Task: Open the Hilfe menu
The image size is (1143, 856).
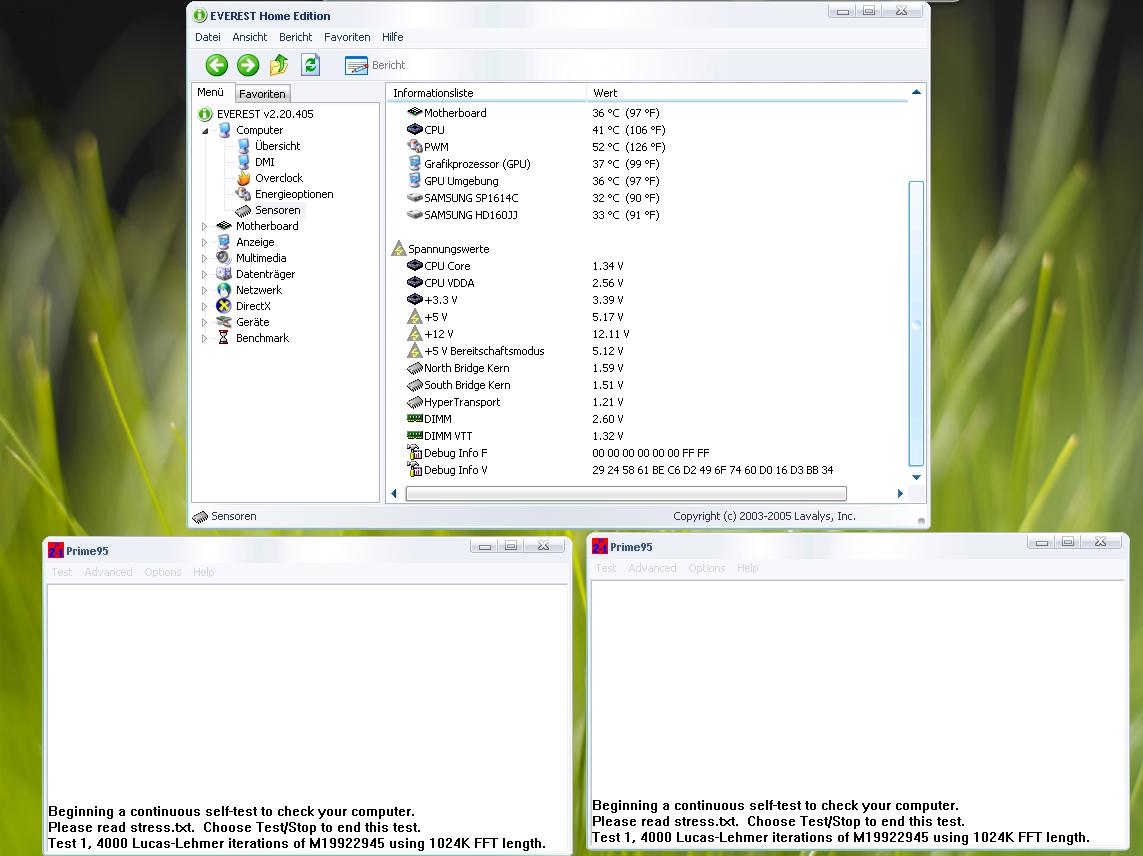Action: (x=392, y=37)
